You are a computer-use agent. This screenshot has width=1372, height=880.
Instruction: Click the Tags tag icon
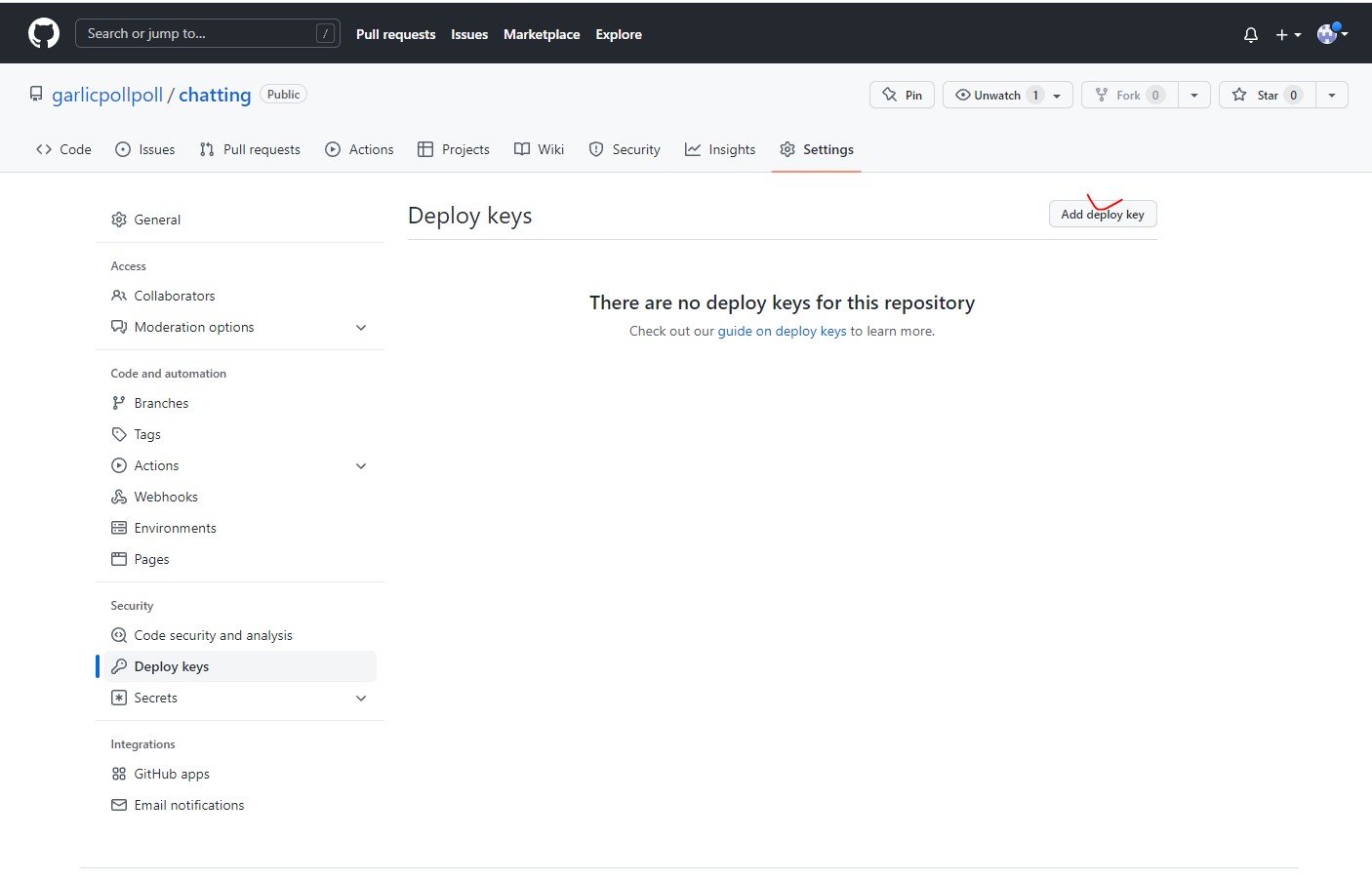coord(119,434)
